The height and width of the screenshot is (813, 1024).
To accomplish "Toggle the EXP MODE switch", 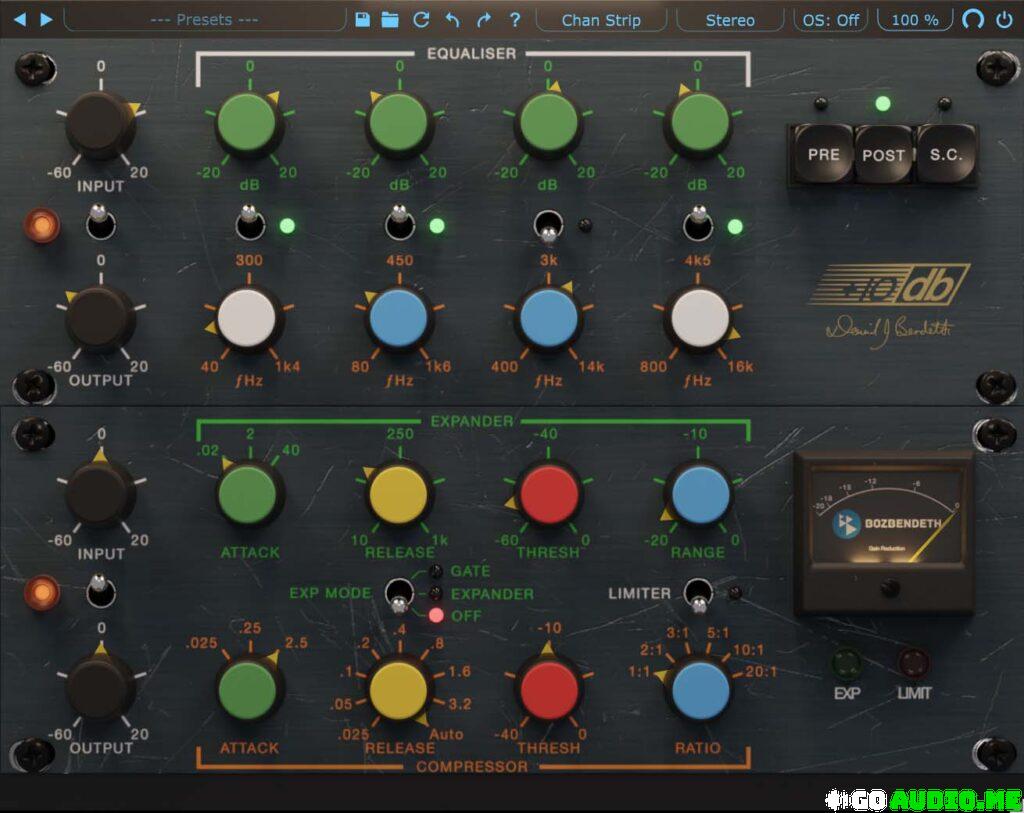I will click(x=399, y=595).
